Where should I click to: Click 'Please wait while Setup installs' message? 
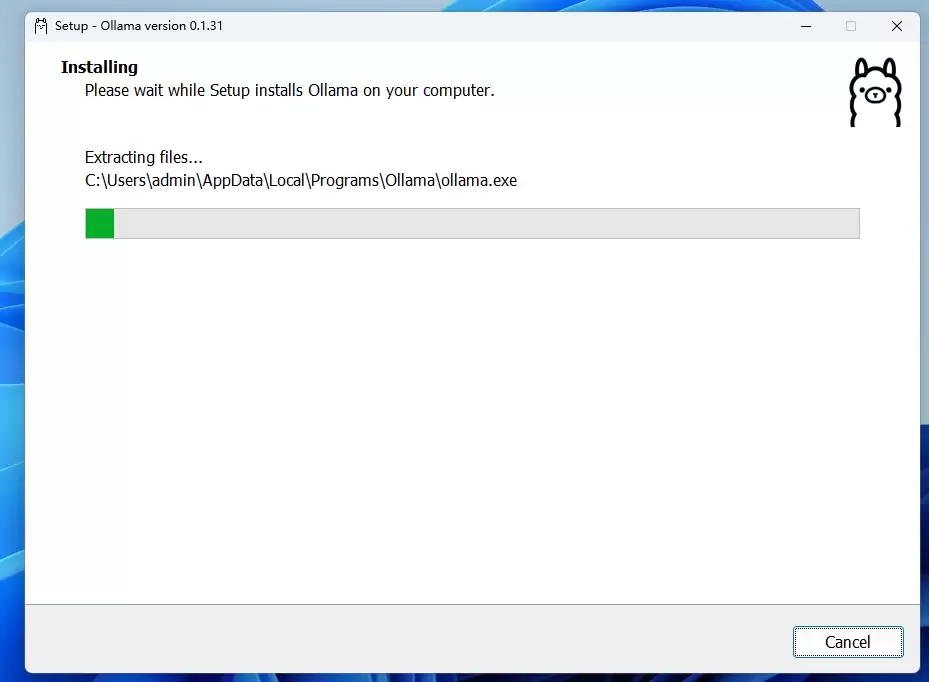point(289,90)
